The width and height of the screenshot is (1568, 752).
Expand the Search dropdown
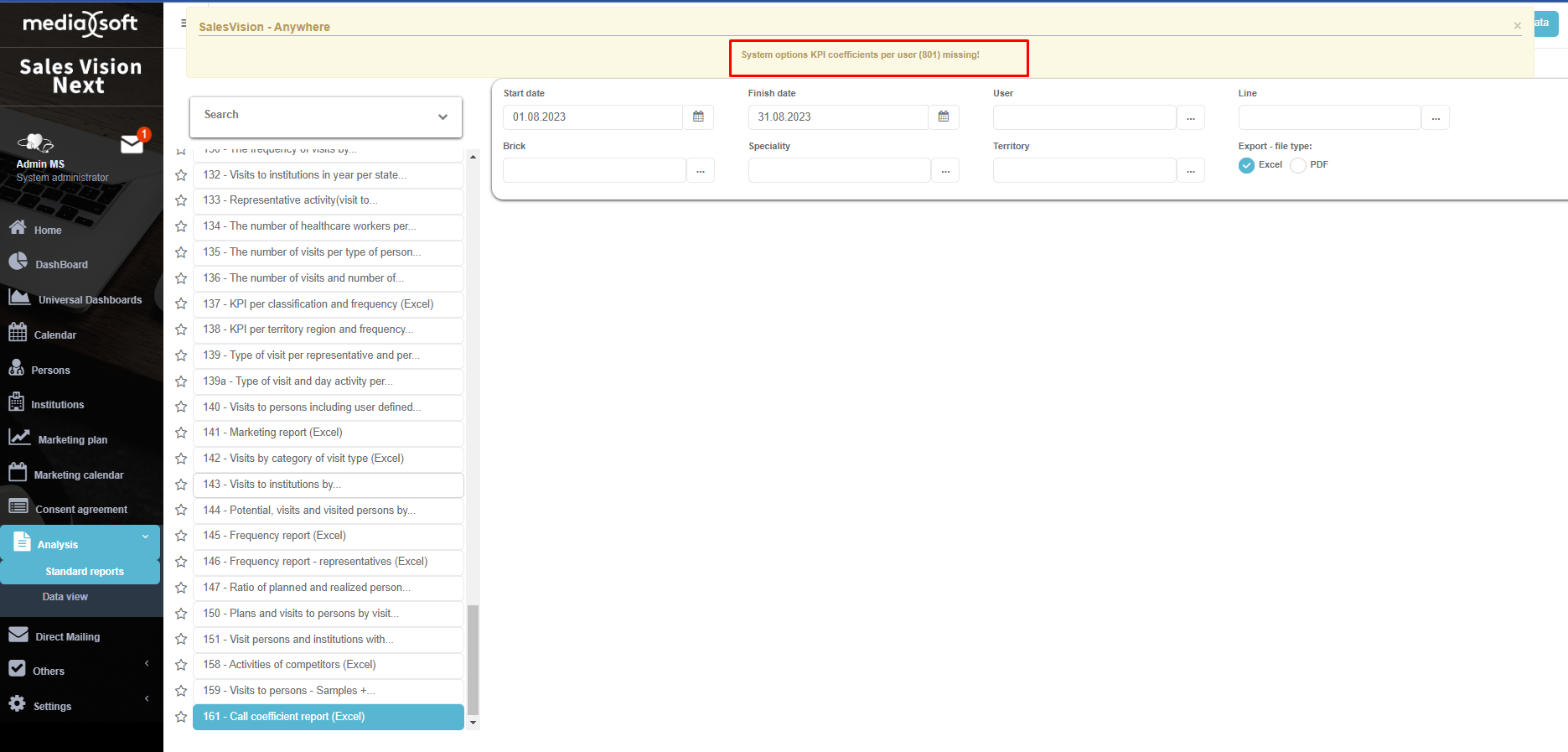442,117
